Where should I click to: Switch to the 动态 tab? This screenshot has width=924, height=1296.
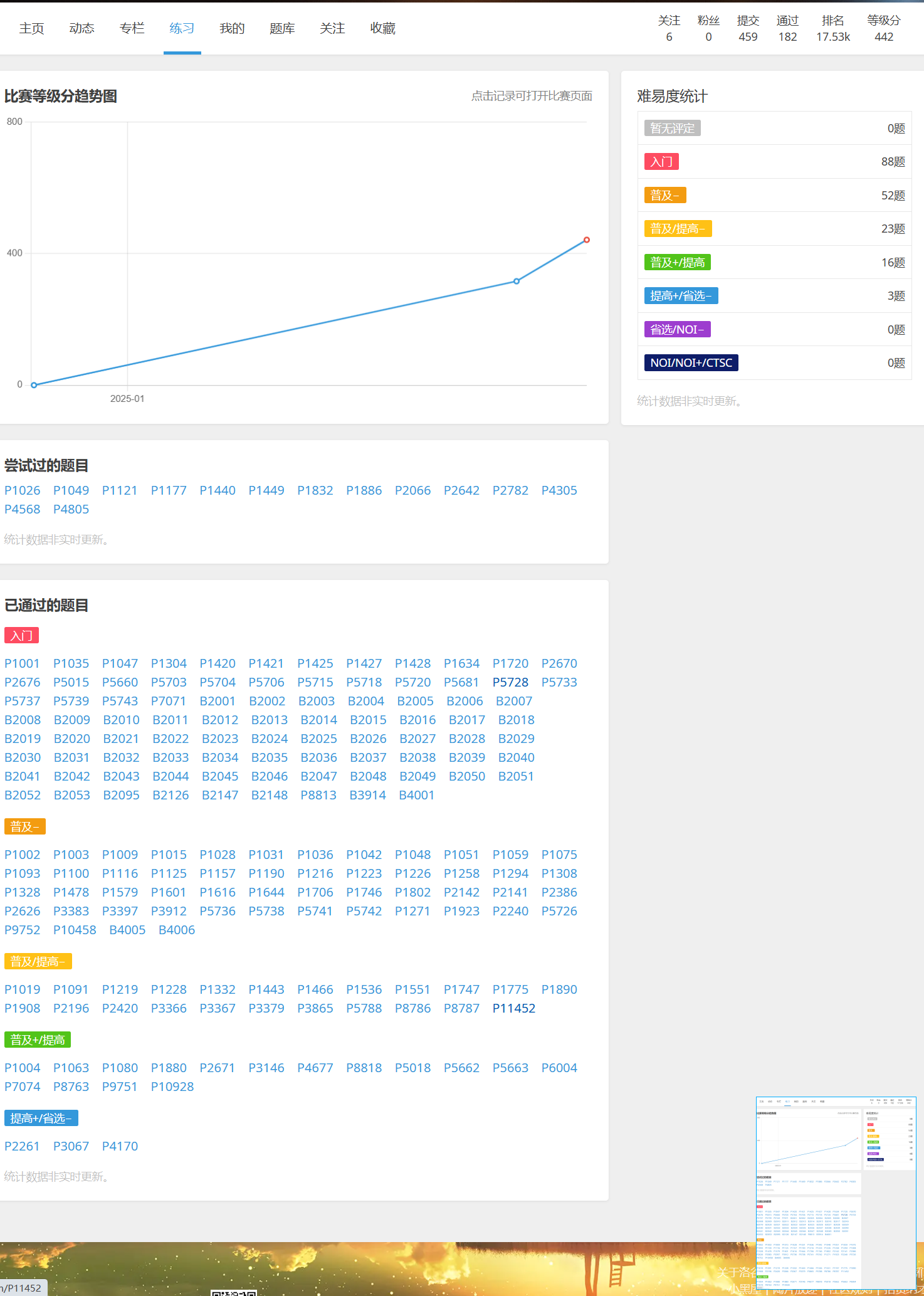[x=81, y=28]
